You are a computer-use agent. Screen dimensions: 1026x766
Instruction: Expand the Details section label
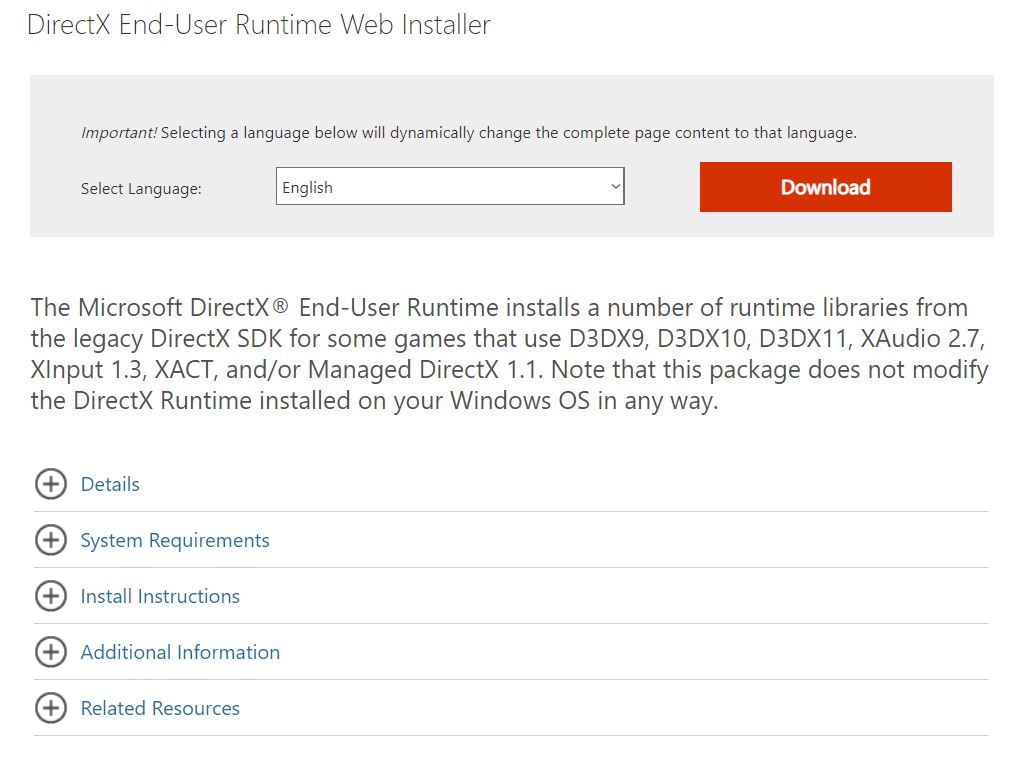point(110,484)
